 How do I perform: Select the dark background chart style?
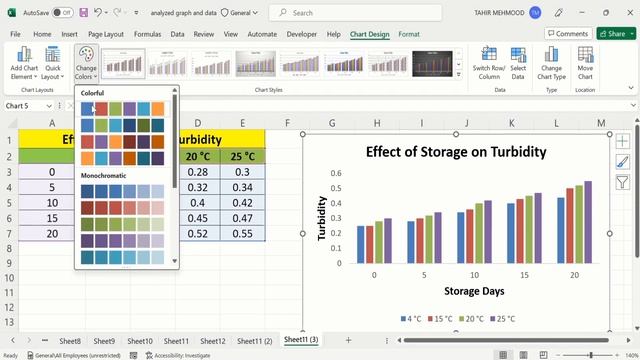432,63
